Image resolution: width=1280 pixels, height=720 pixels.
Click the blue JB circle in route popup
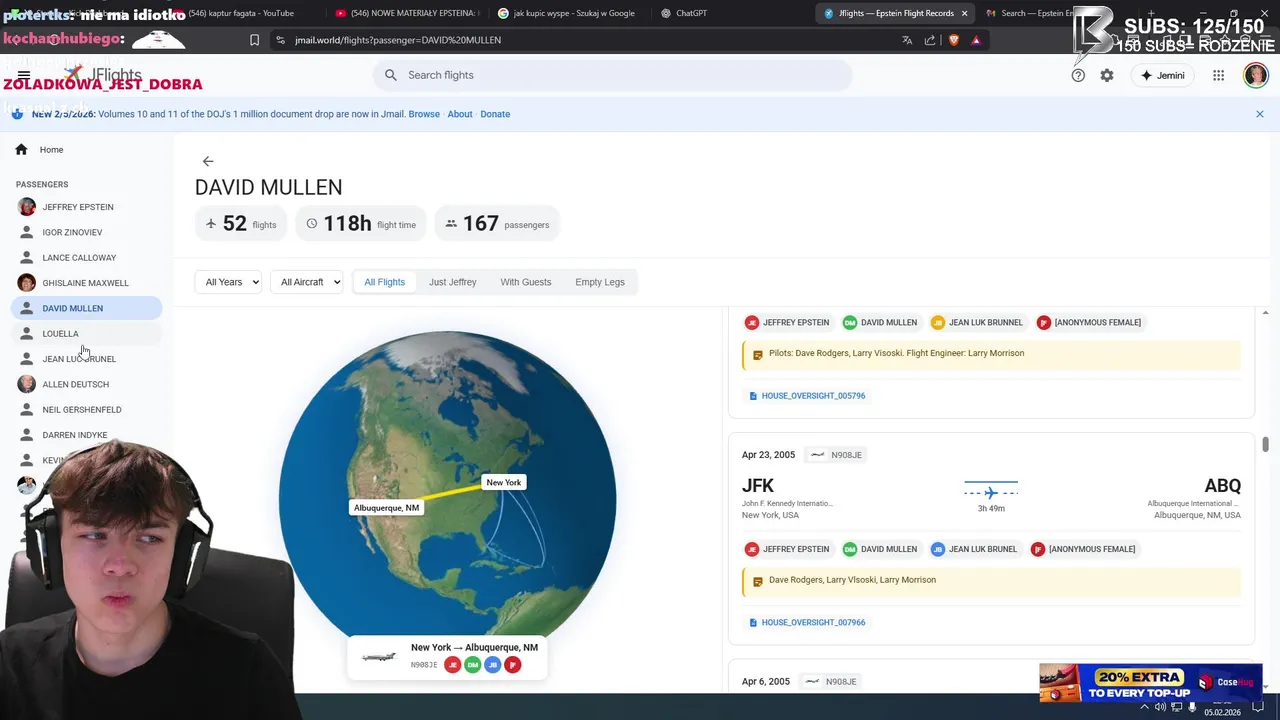pos(492,665)
